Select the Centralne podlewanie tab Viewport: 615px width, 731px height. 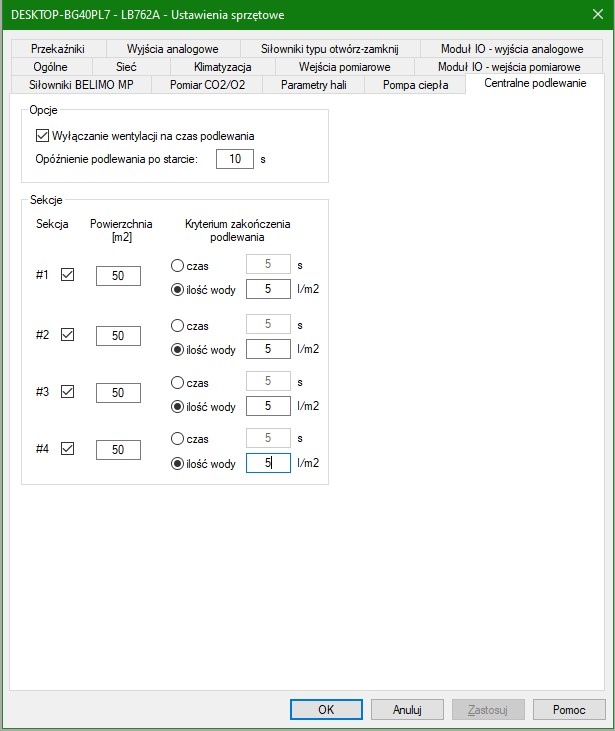[x=535, y=83]
